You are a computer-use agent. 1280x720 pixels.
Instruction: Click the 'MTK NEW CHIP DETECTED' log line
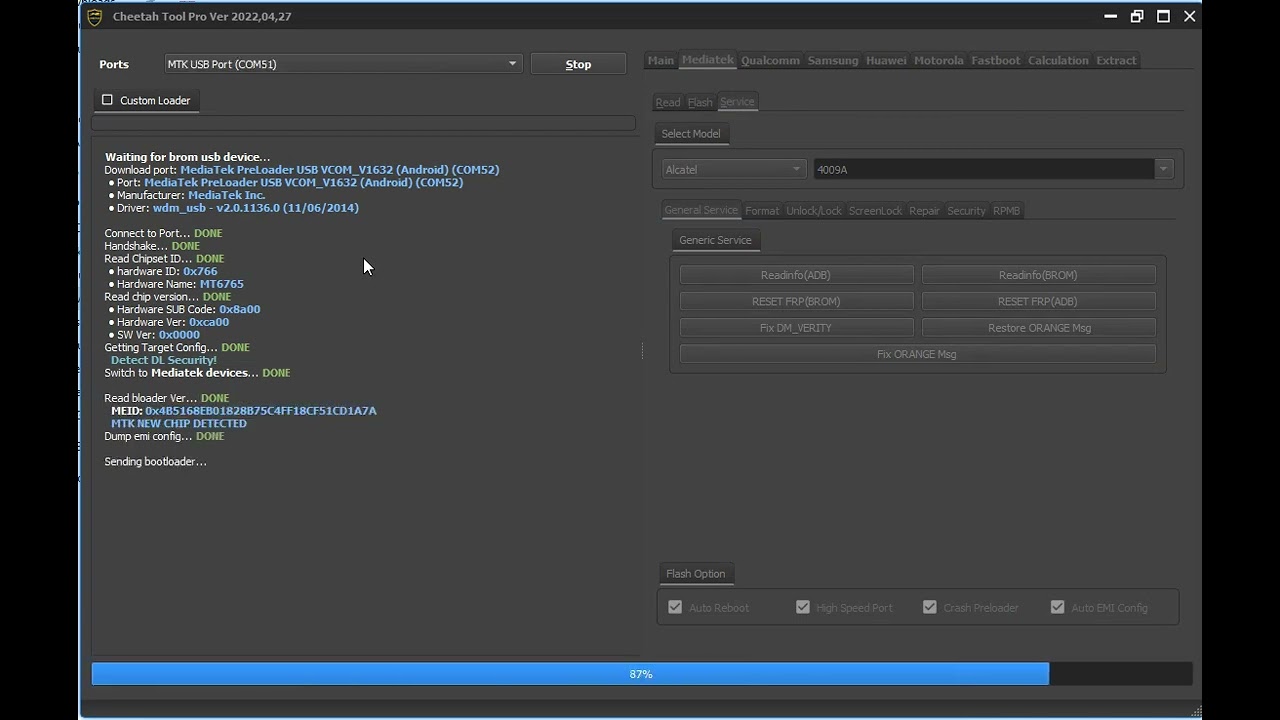pos(179,423)
